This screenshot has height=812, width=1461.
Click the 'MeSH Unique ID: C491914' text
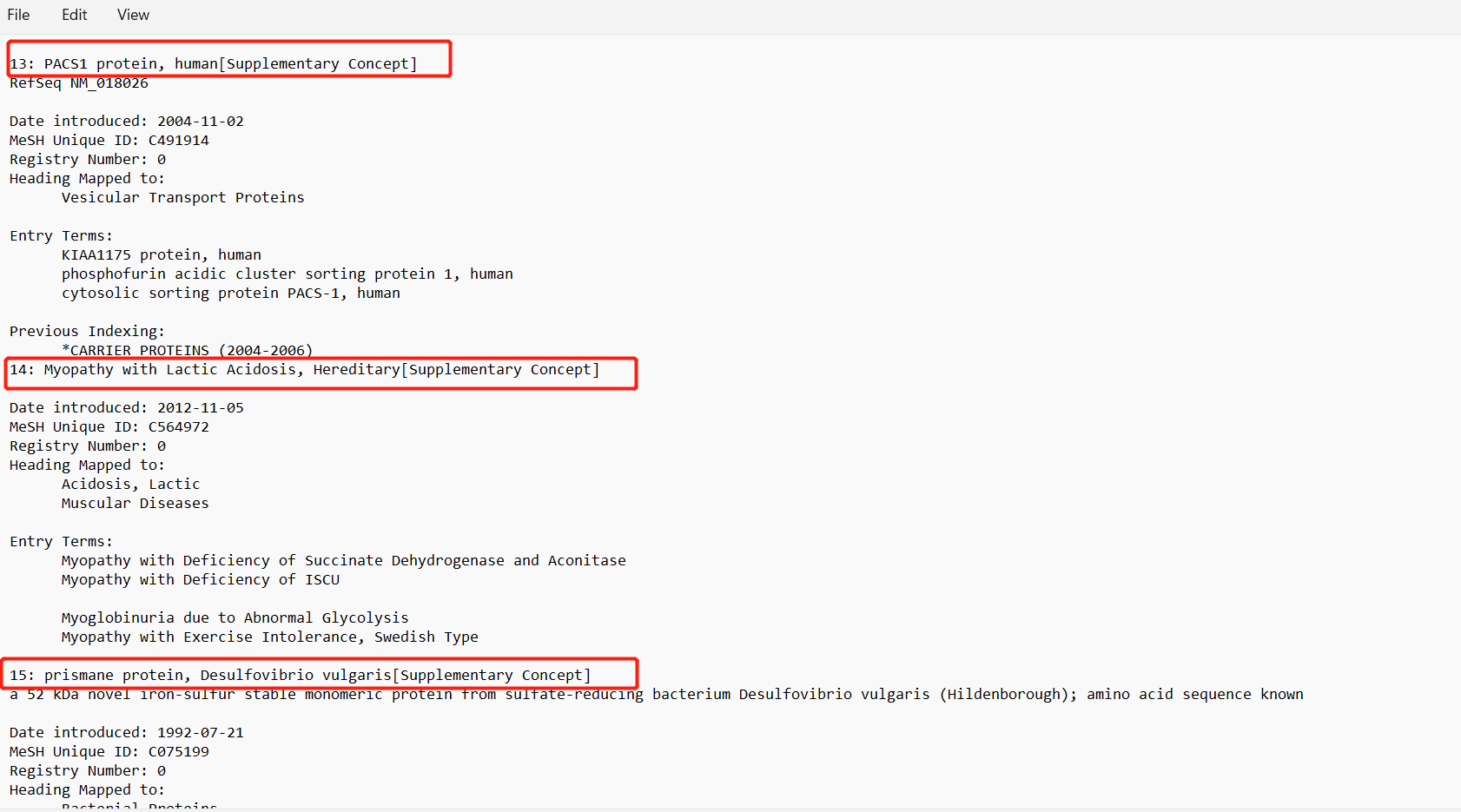[x=109, y=141]
